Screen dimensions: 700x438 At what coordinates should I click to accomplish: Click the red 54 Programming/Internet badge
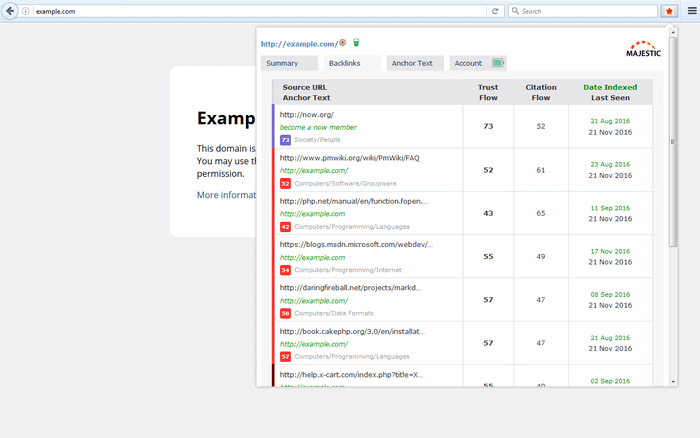(x=285, y=270)
